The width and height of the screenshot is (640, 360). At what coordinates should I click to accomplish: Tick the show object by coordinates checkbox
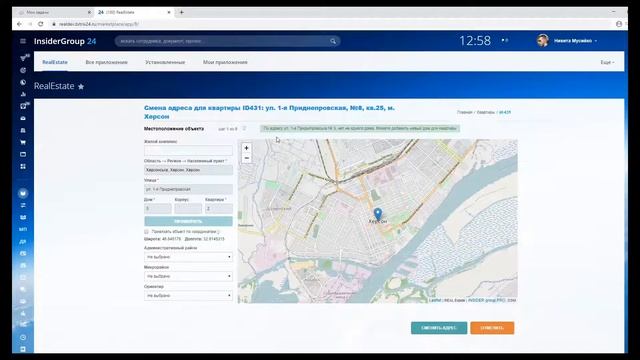point(147,231)
